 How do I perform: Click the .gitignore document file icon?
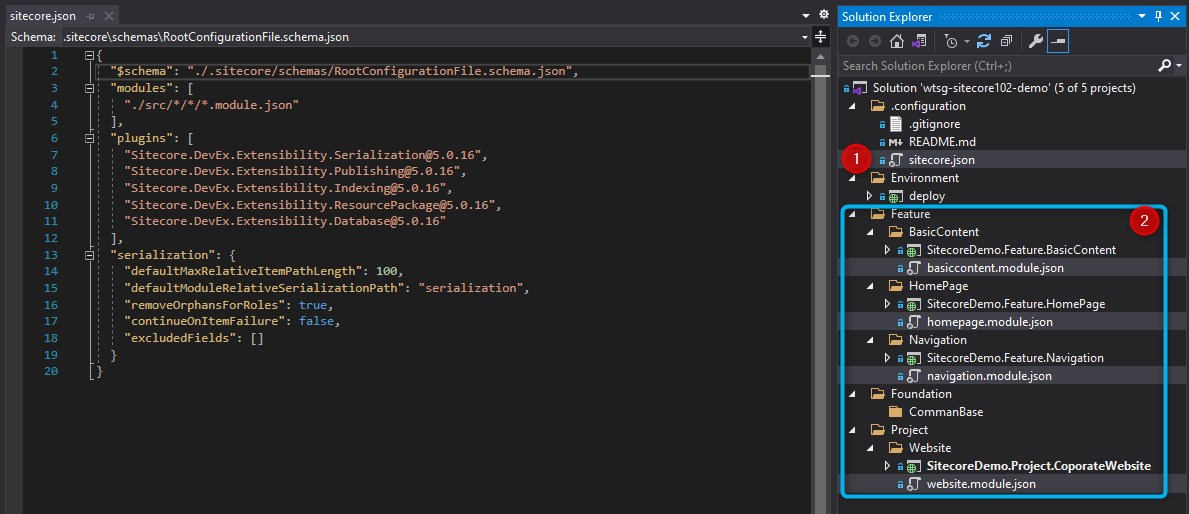pyautogui.click(x=896, y=124)
